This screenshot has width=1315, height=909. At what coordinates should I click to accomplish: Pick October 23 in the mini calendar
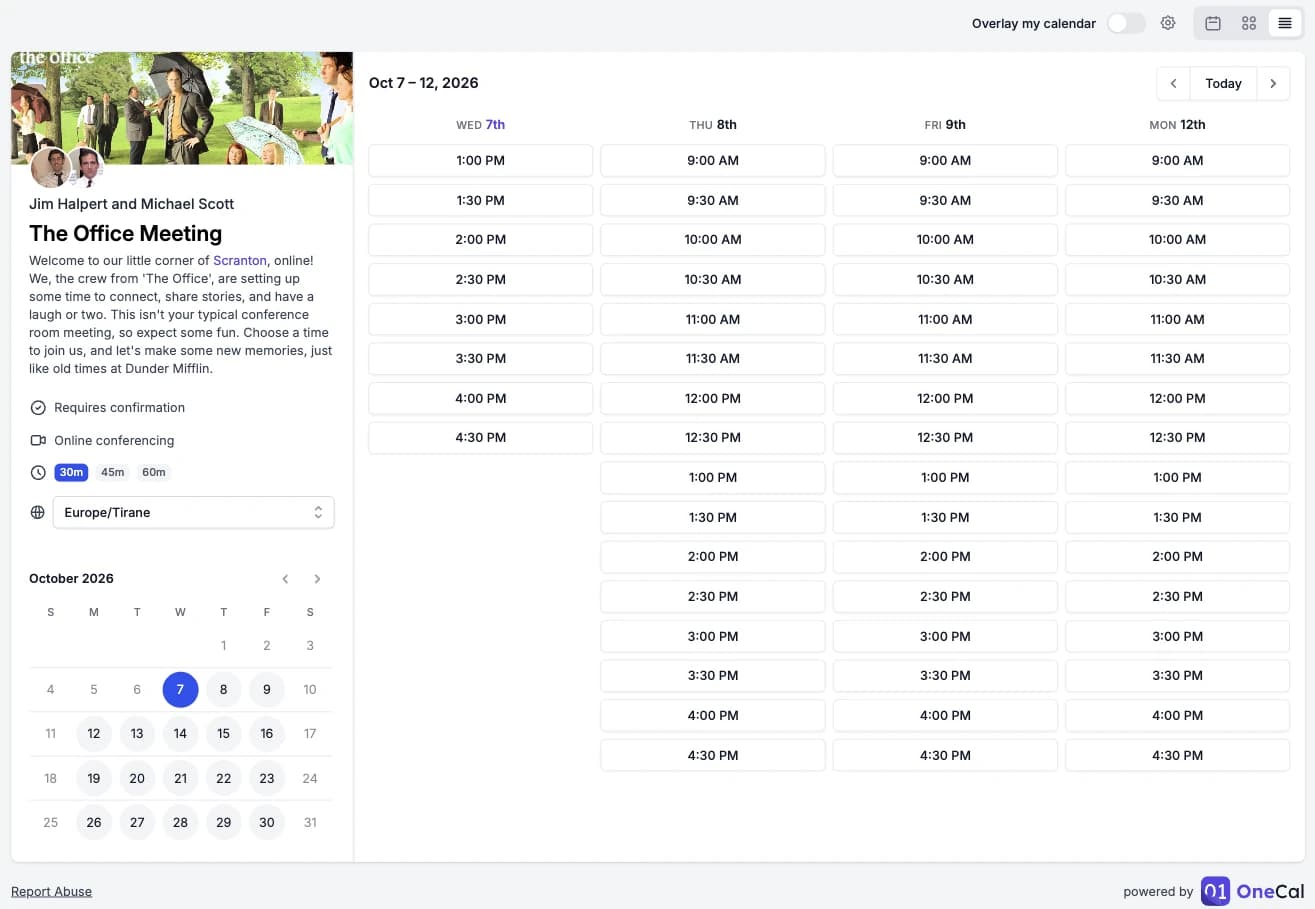(x=267, y=778)
